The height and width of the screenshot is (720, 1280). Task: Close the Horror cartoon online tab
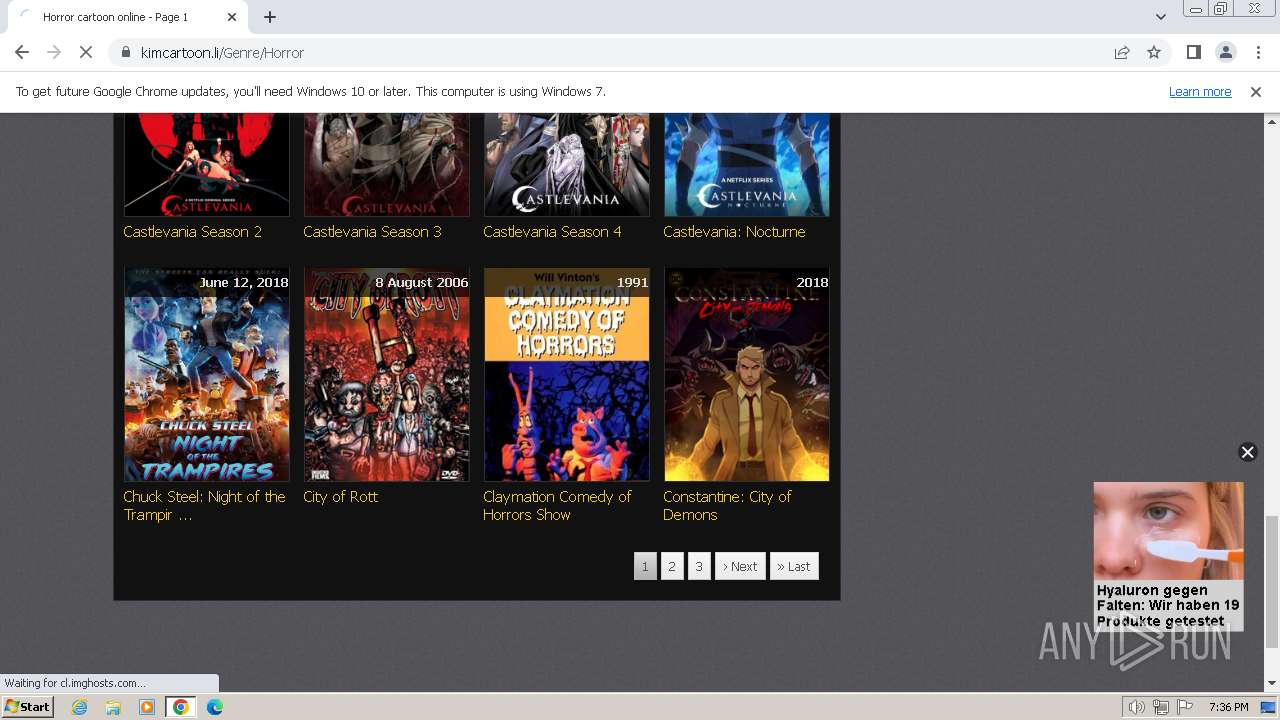click(232, 17)
